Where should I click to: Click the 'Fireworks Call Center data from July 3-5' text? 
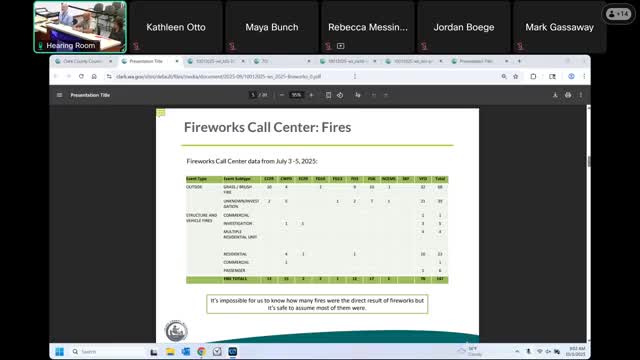[x=252, y=161]
